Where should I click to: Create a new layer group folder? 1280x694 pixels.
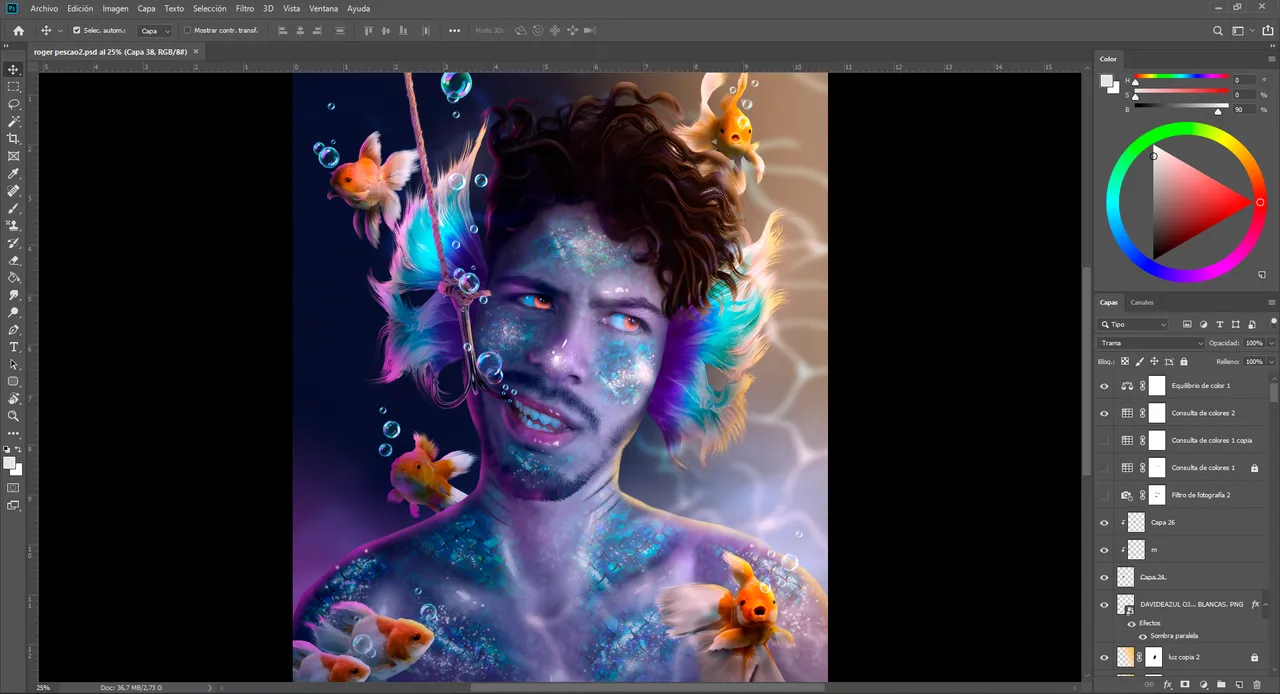pos(1222,685)
